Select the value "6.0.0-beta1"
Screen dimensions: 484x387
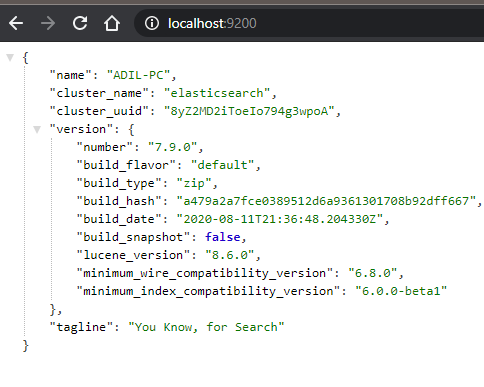pyautogui.click(x=401, y=291)
